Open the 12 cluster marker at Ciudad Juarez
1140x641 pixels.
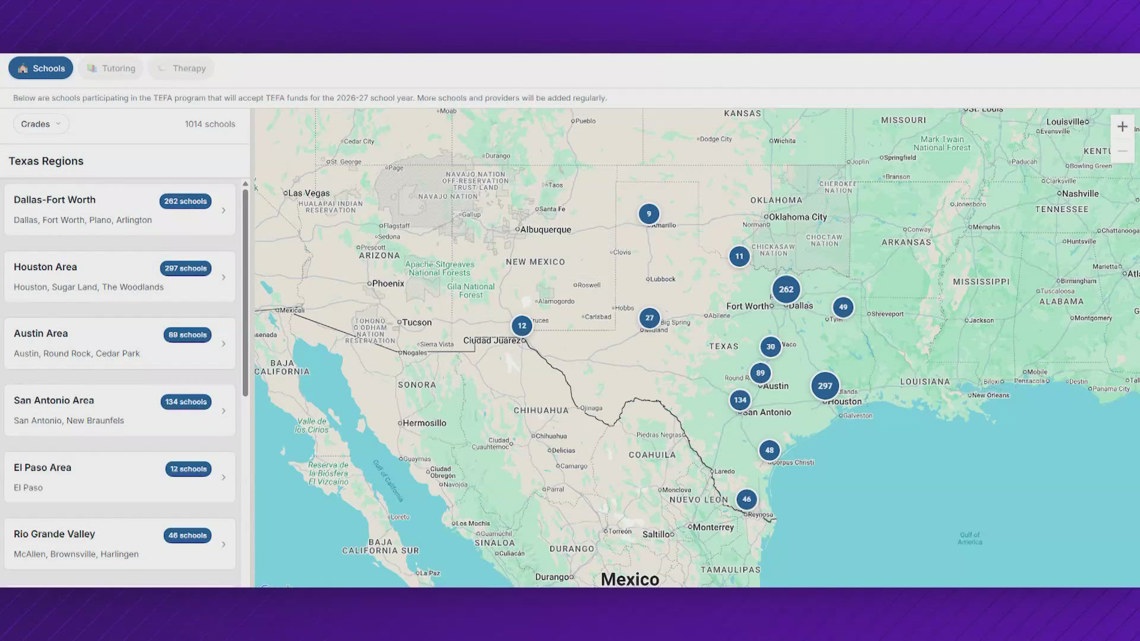[522, 326]
